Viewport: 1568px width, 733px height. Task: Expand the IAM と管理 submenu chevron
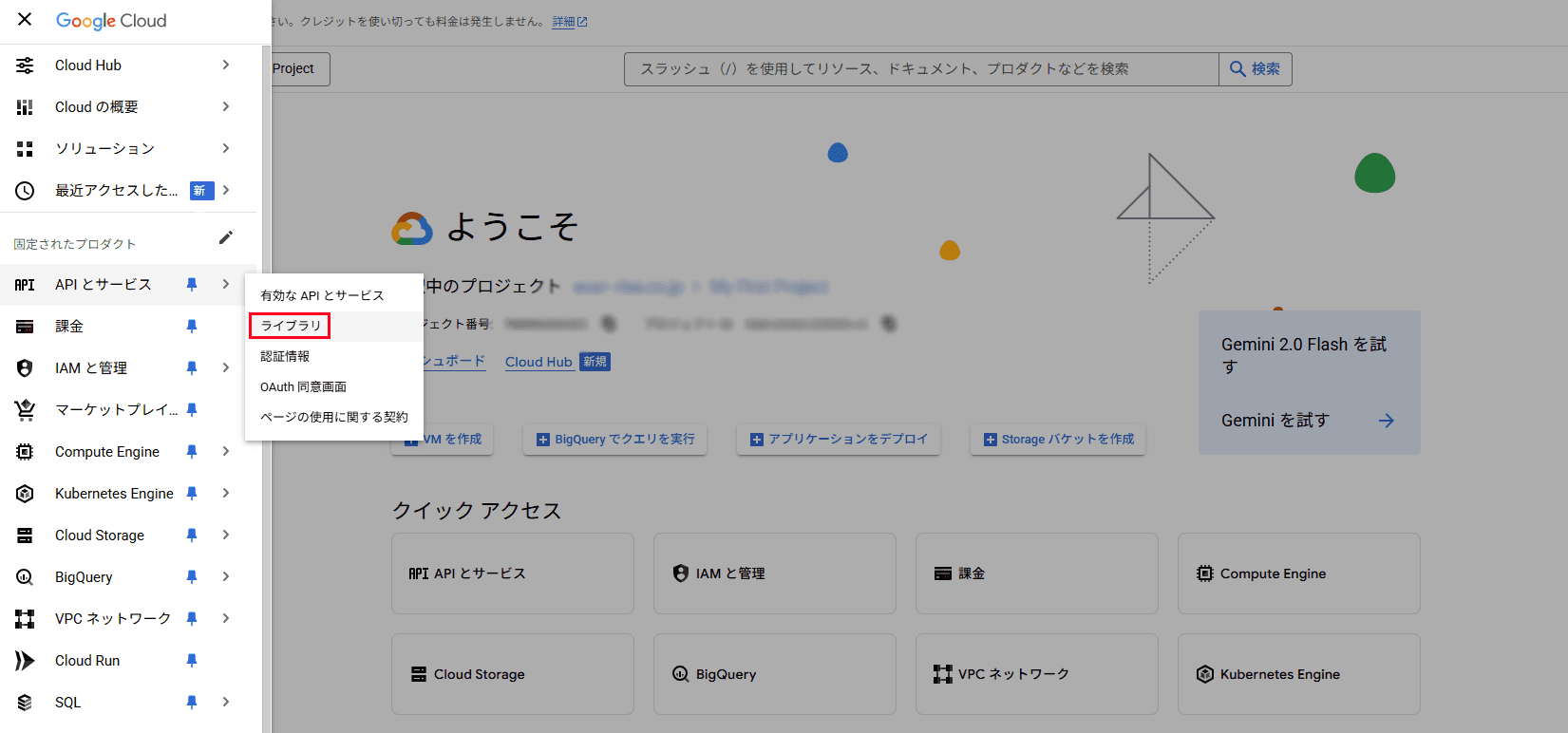coord(226,367)
